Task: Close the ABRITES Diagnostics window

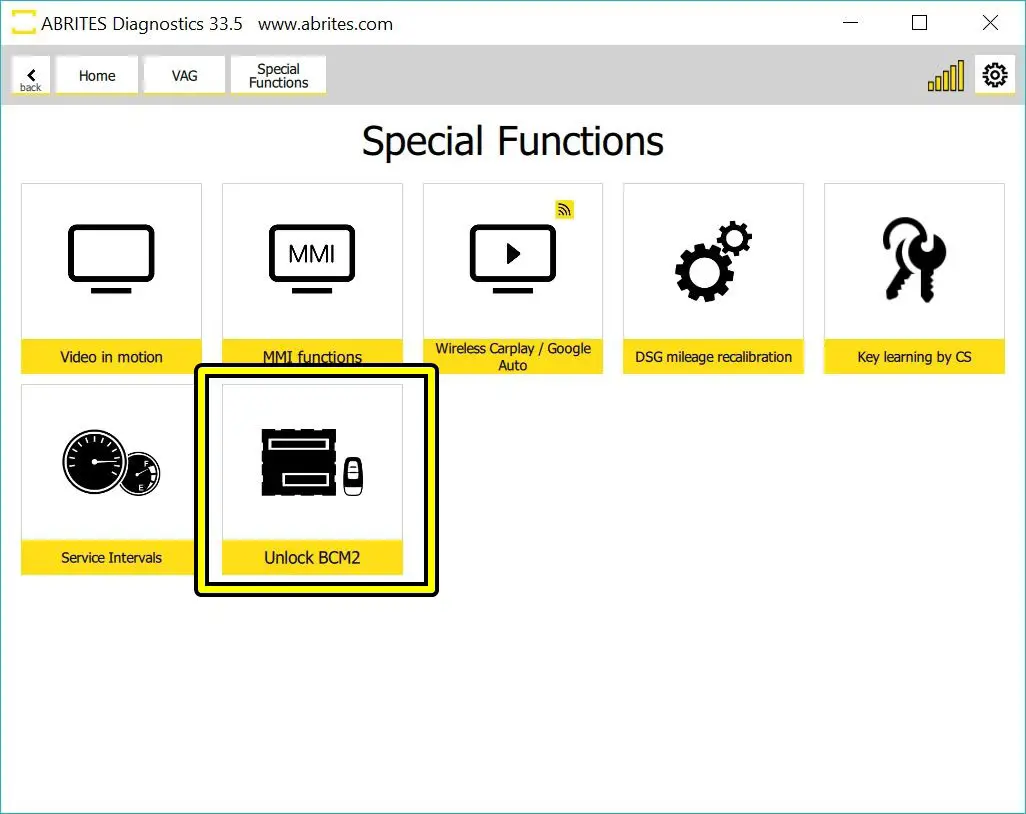Action: click(x=990, y=23)
